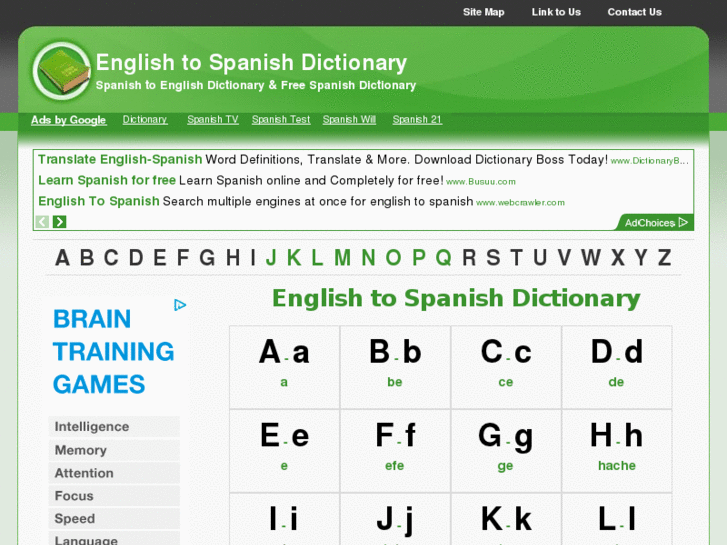Open the Spanish TV ad link

(x=213, y=120)
